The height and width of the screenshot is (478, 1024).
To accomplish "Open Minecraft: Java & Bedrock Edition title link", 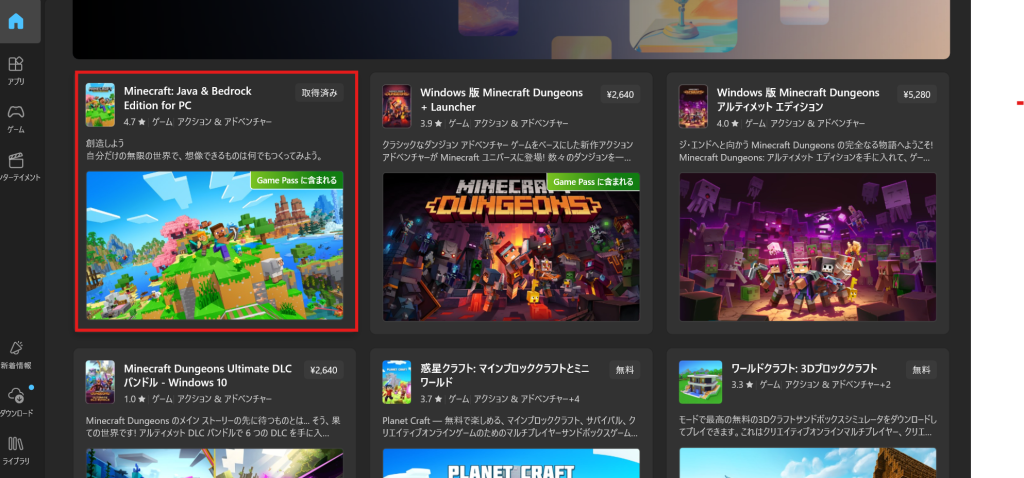I will 187,98.
